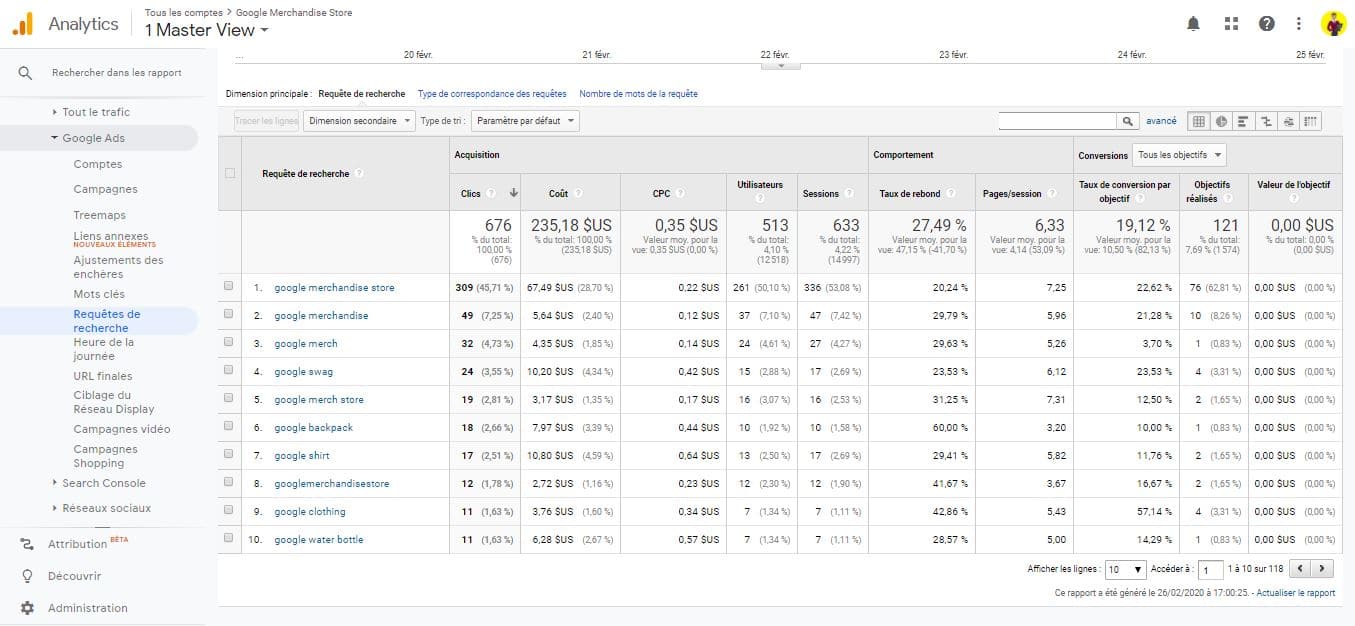
Task: Click the Découvrir lightbulb icon
Action: [27, 576]
